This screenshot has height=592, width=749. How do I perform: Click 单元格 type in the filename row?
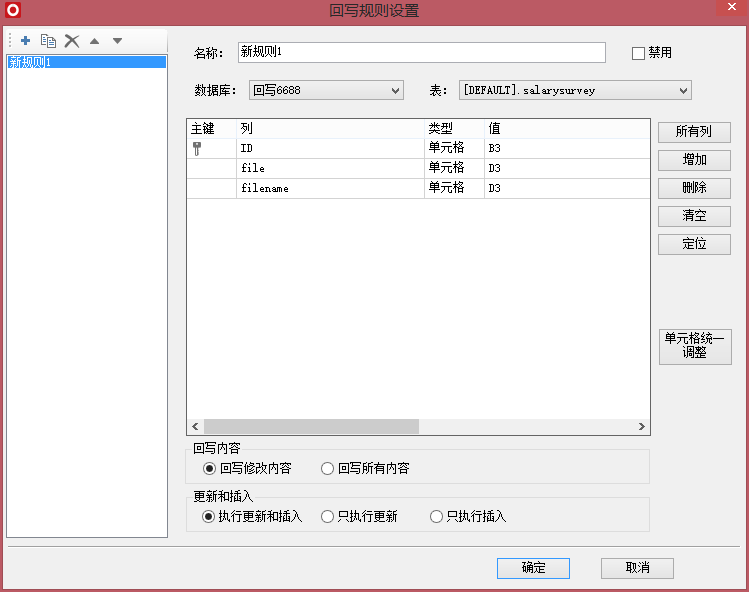point(454,189)
